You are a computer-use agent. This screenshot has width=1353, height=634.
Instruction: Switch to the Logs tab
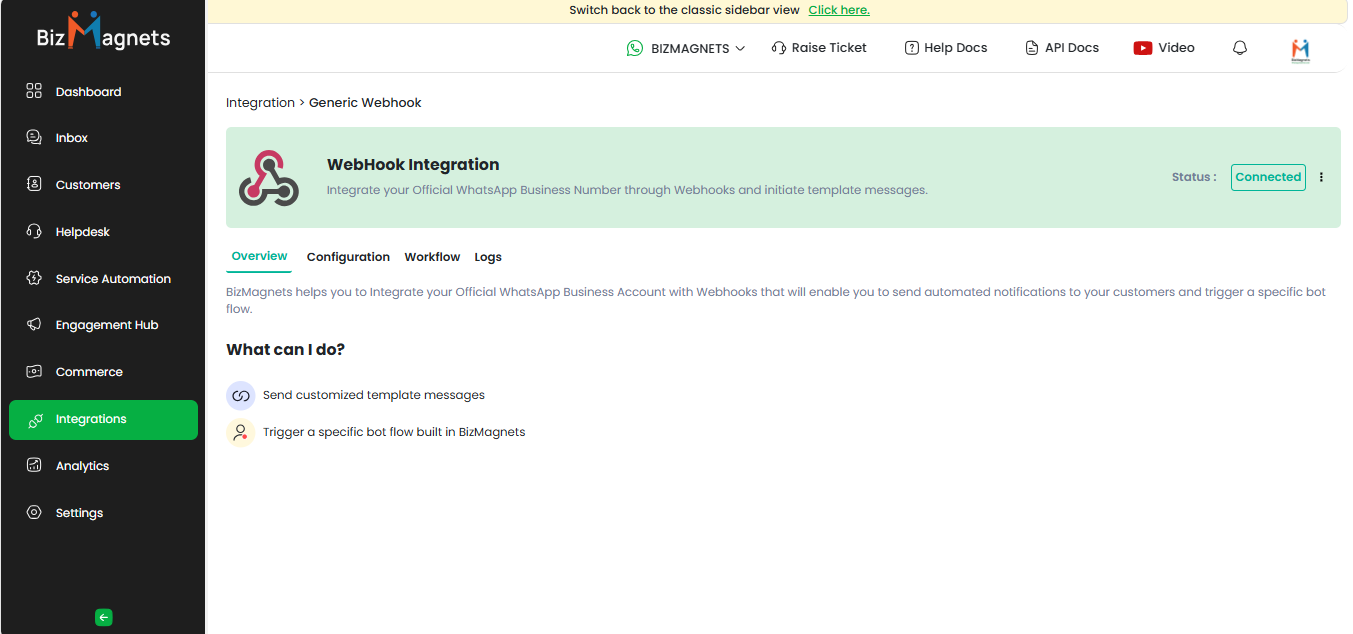(488, 257)
